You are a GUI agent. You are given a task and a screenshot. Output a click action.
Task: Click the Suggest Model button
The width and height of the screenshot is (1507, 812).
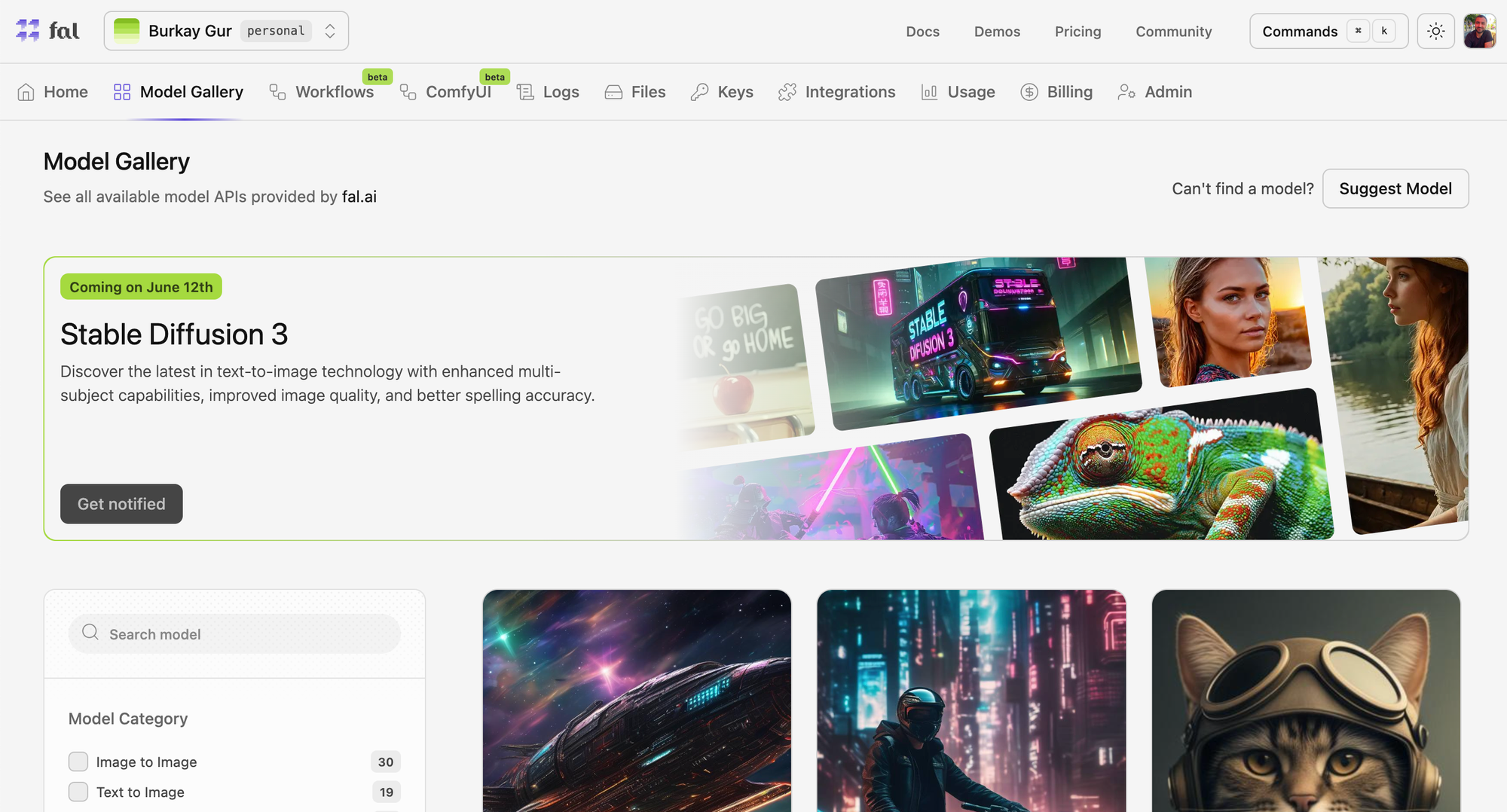(x=1395, y=188)
